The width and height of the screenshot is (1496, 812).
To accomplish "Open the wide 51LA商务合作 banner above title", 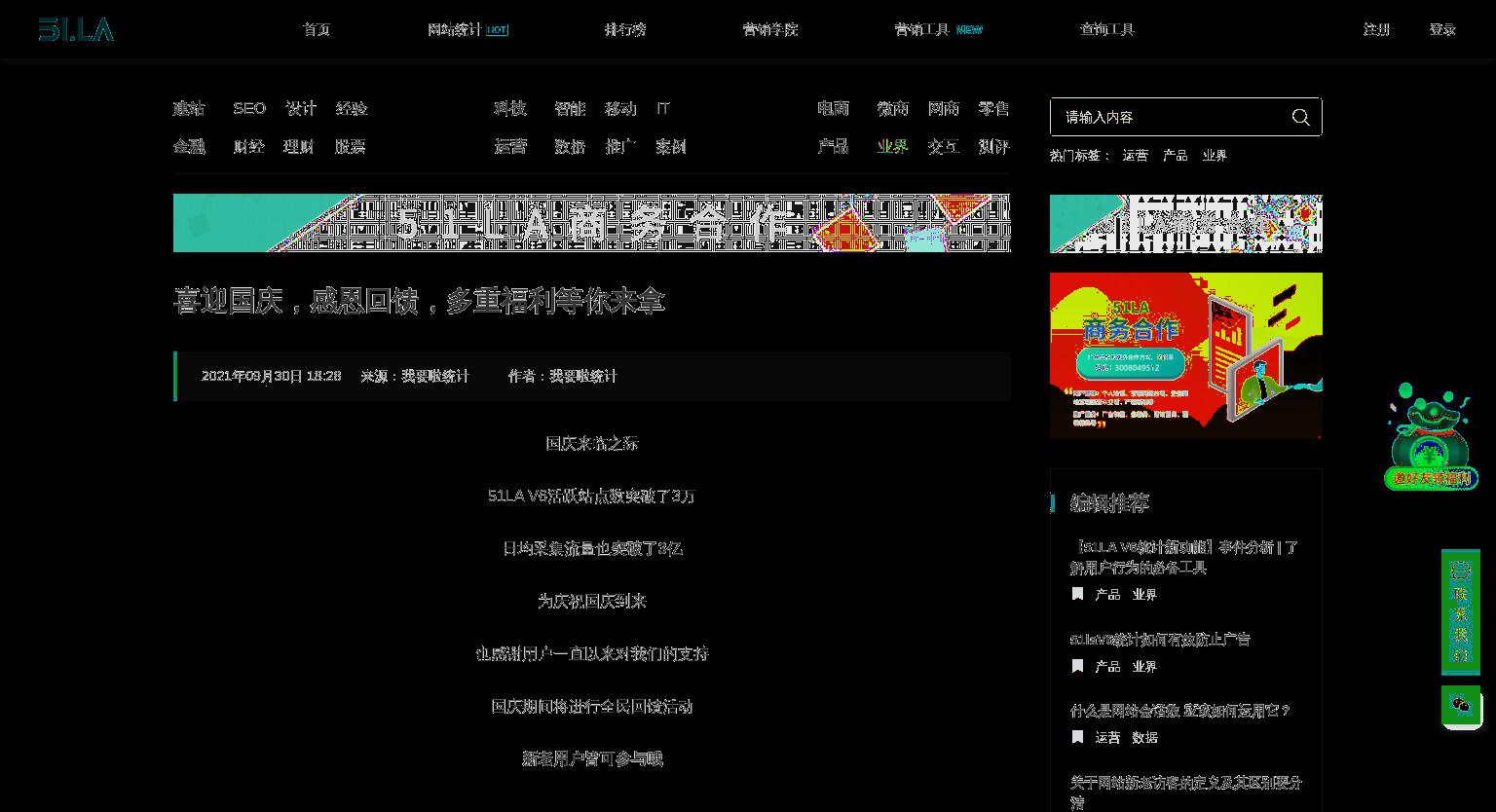I will click(x=592, y=223).
